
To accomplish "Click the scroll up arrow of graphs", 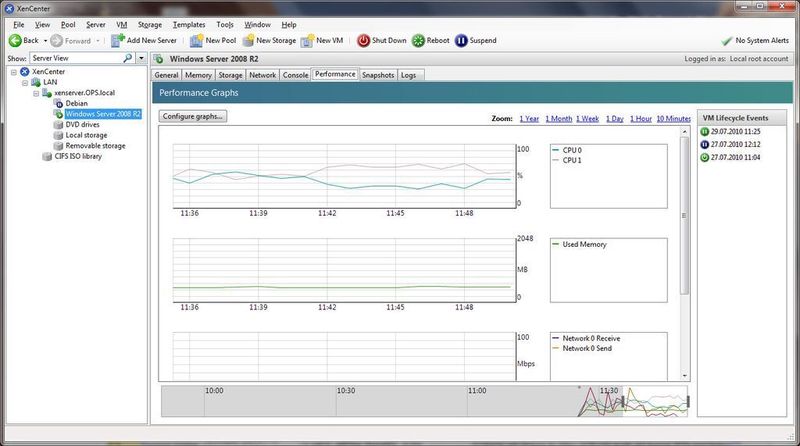I will (x=685, y=132).
